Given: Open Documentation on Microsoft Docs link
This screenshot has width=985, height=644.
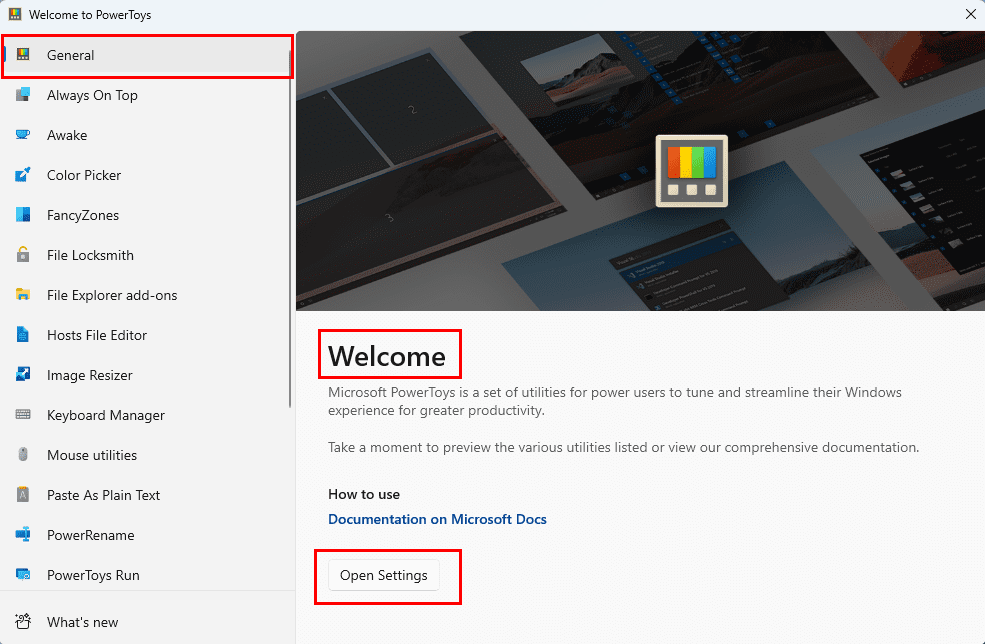Looking at the screenshot, I should (437, 520).
